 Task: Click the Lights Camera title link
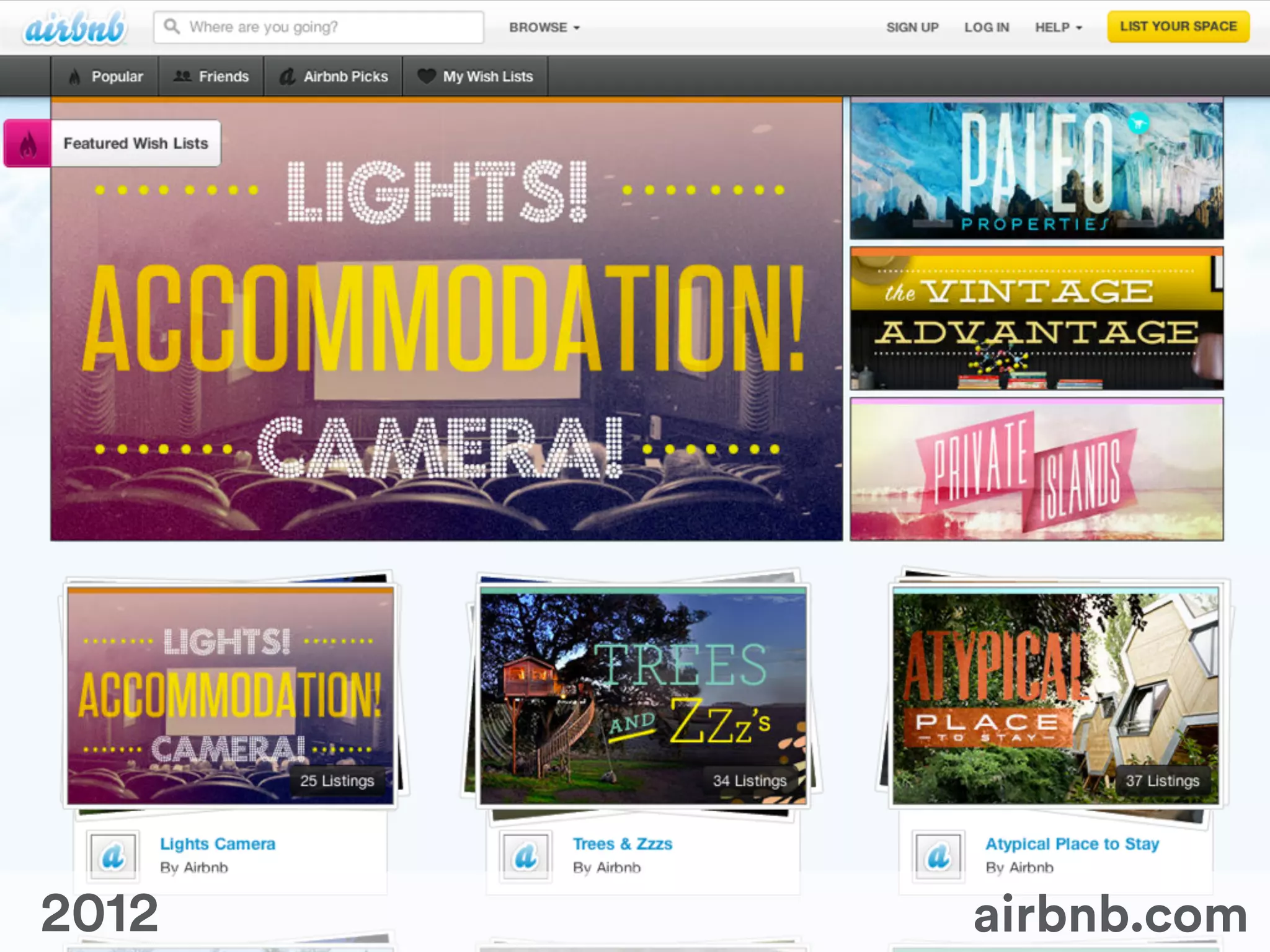click(x=218, y=844)
